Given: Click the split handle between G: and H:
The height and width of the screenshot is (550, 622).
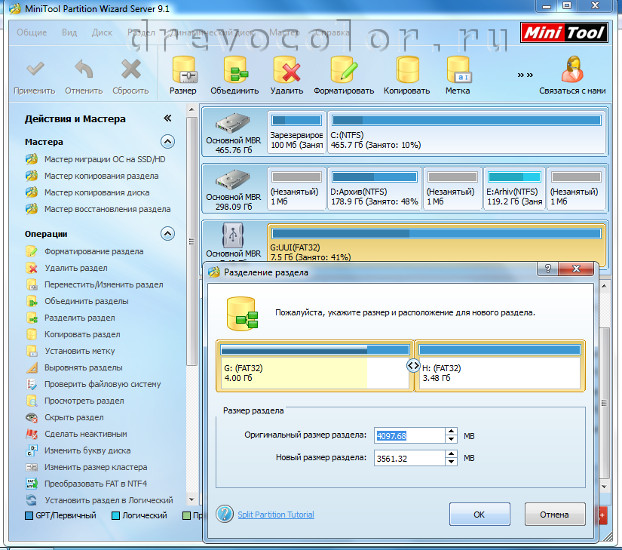Looking at the screenshot, I should click(413, 365).
